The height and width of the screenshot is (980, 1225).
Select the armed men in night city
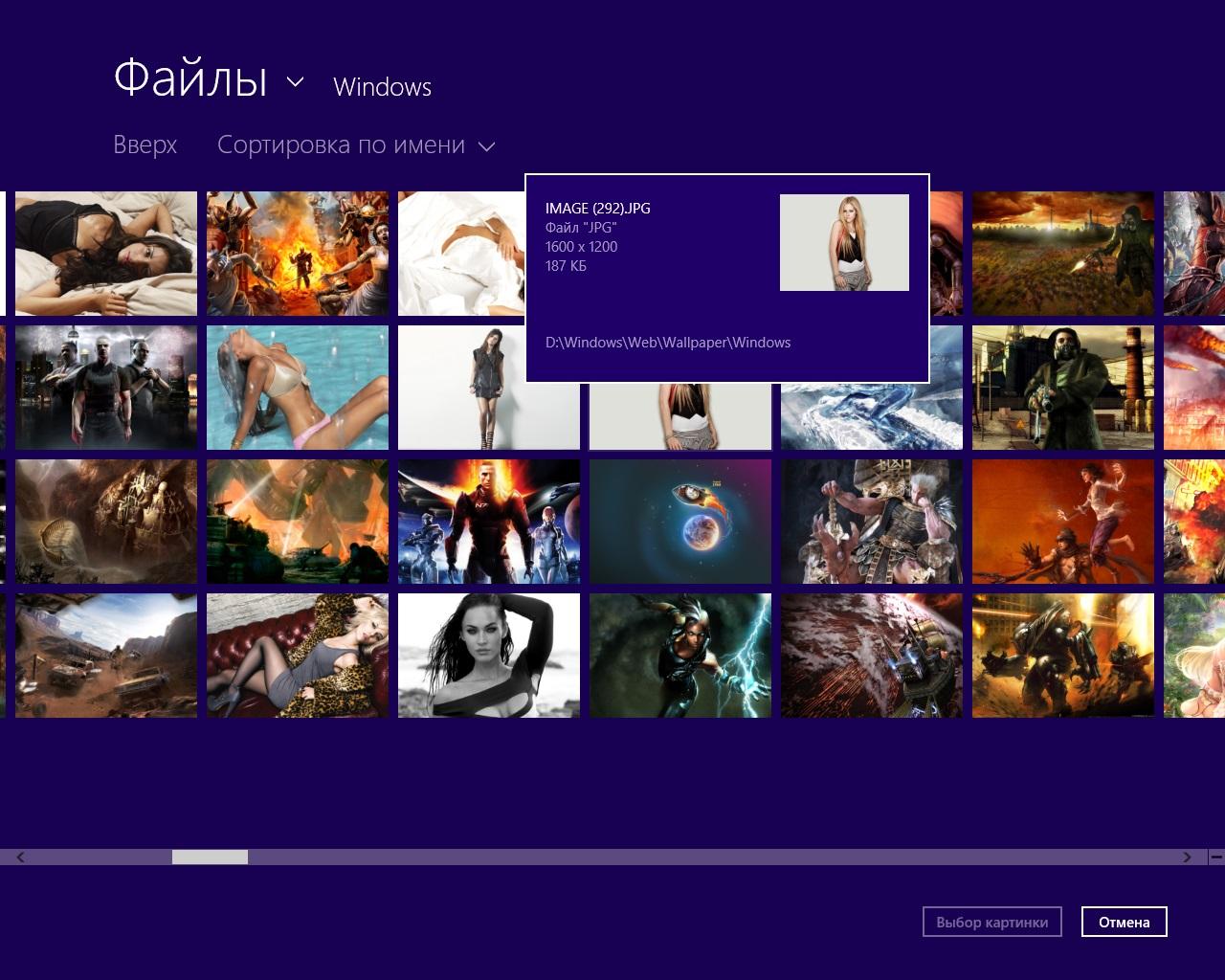tap(105, 388)
